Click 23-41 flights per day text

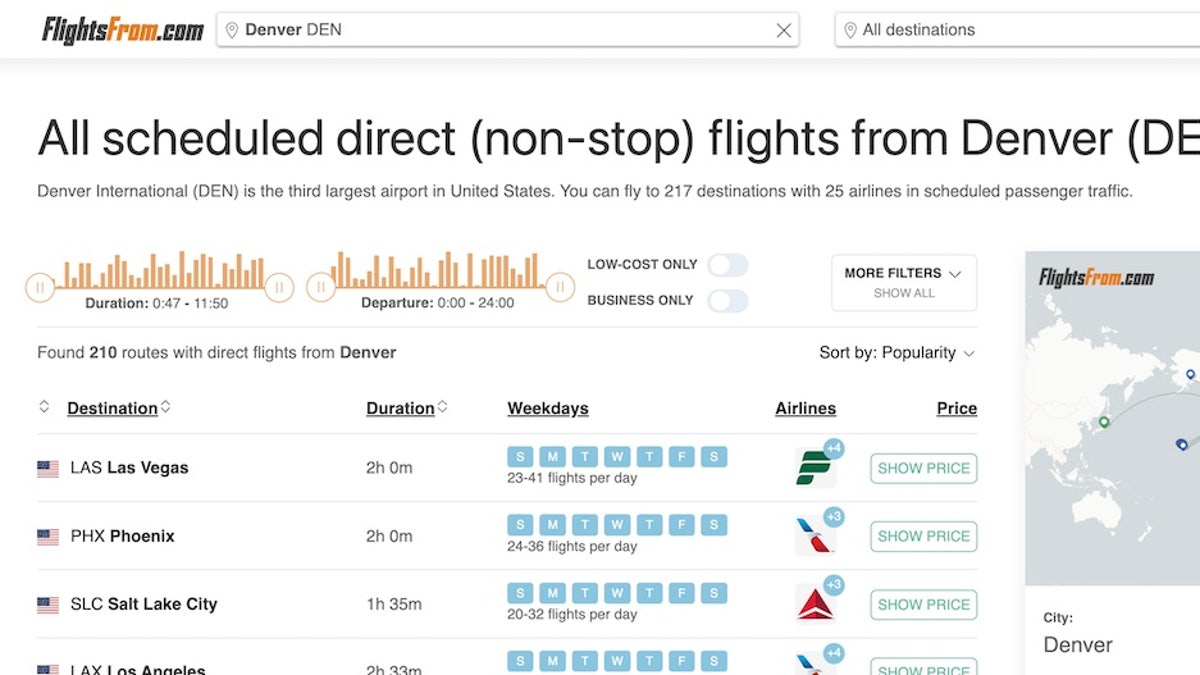tap(572, 478)
